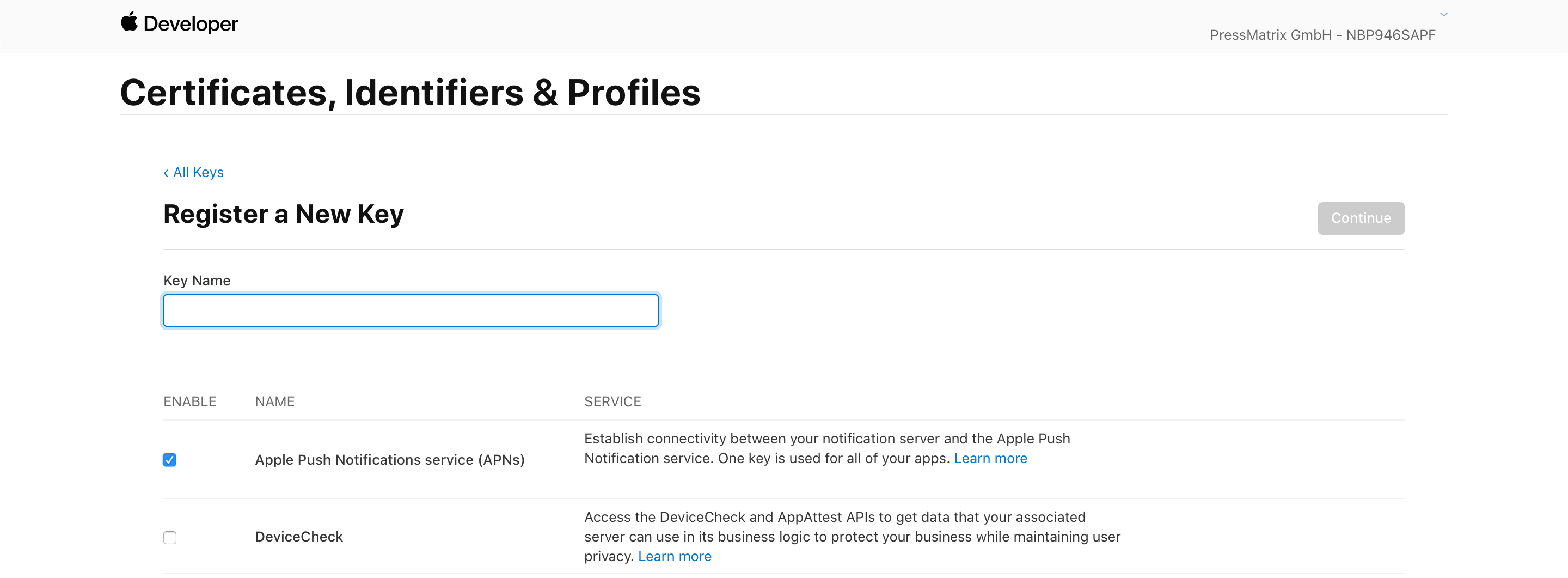Image resolution: width=1568 pixels, height=578 pixels.
Task: Click the back chevron beside All Keys
Action: (166, 173)
